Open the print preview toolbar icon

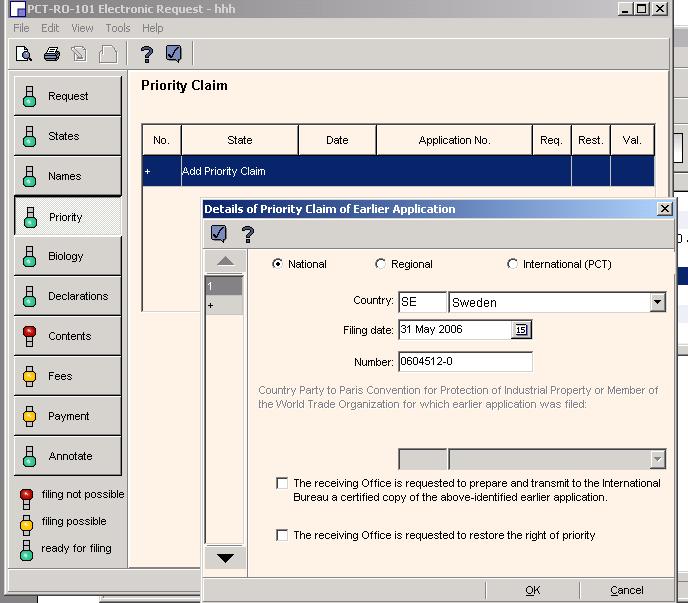point(24,54)
